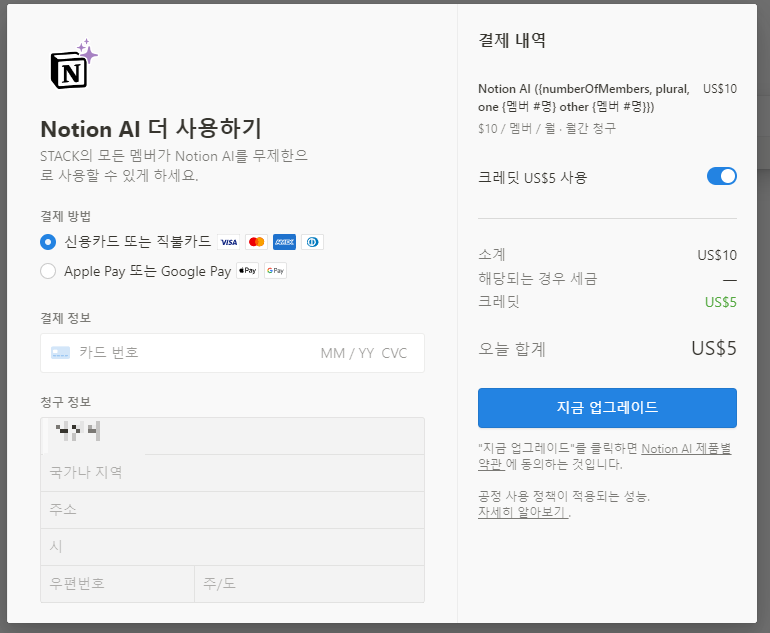Click the blurred name billing field
The image size is (770, 633).
tap(232, 436)
